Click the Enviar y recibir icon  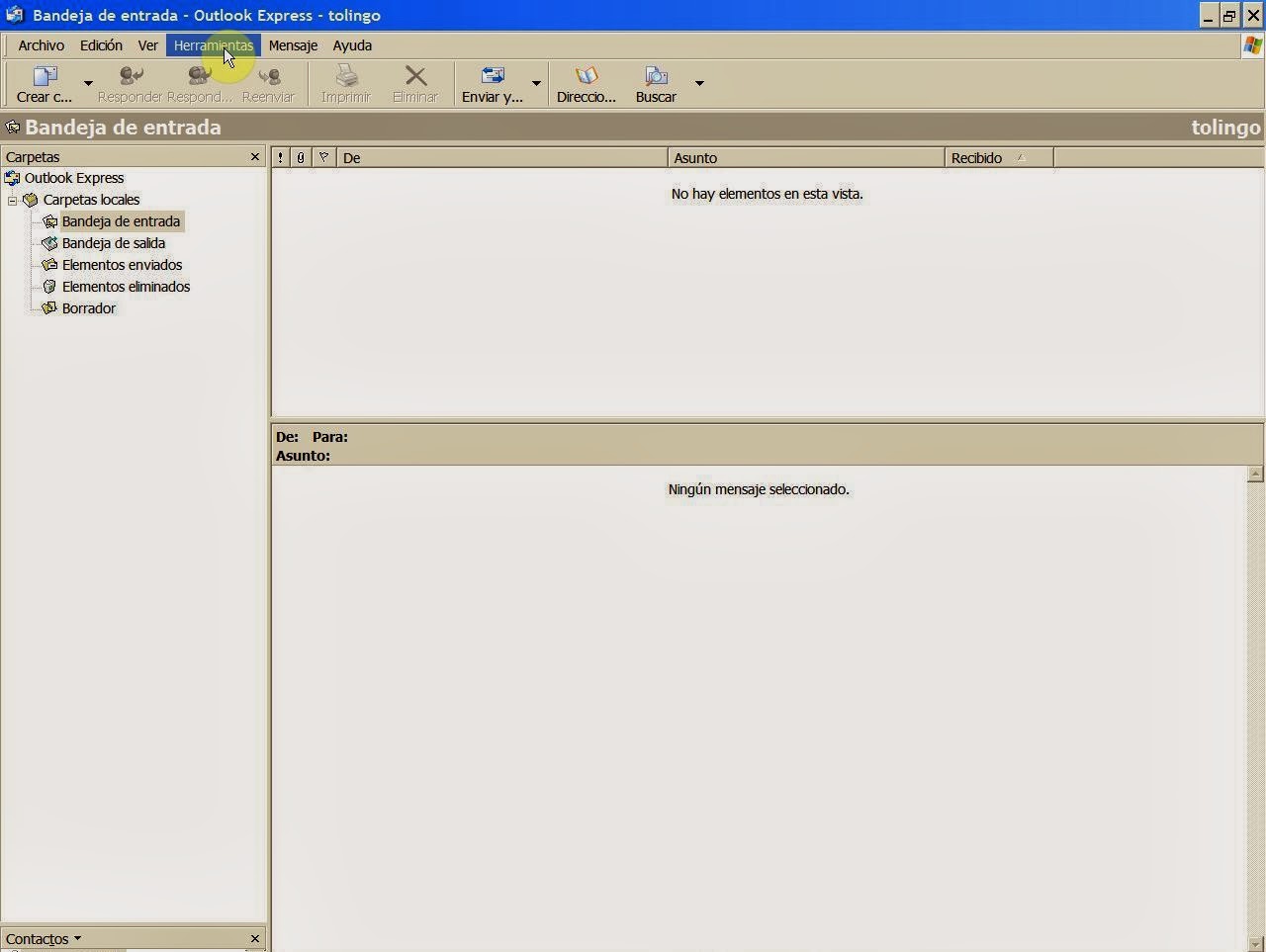[493, 76]
